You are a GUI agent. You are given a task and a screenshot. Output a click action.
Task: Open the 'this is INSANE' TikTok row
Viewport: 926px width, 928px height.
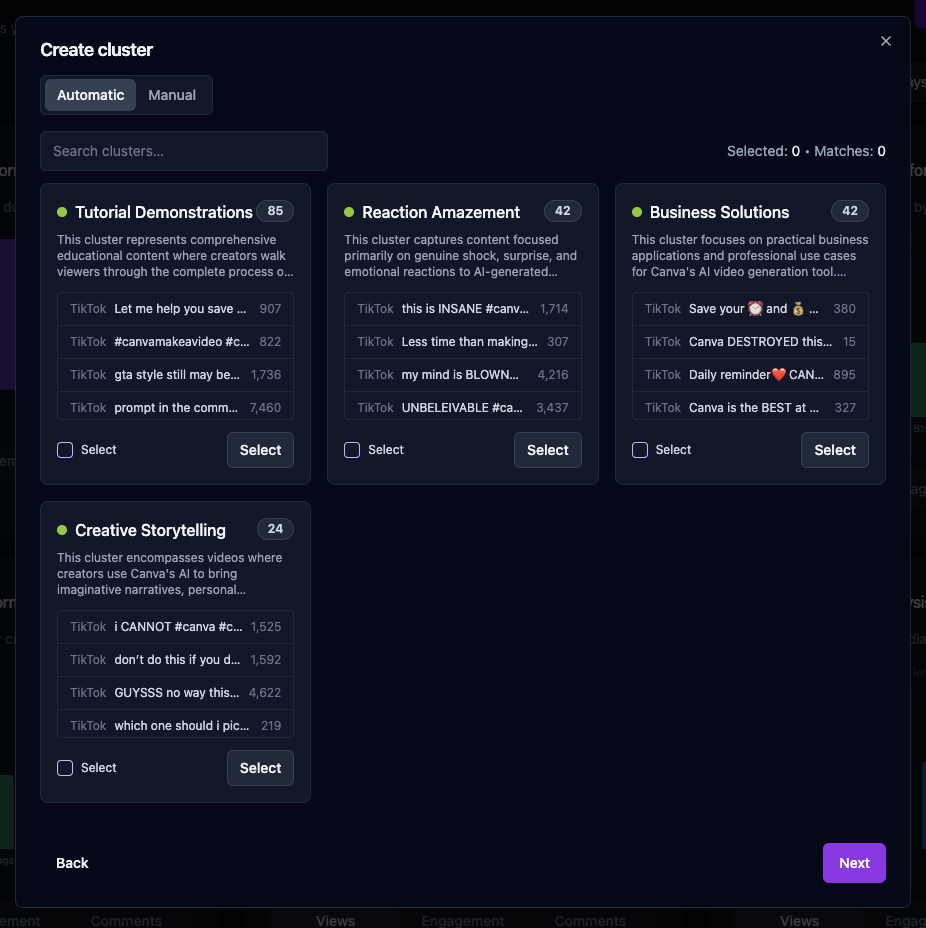click(x=462, y=309)
